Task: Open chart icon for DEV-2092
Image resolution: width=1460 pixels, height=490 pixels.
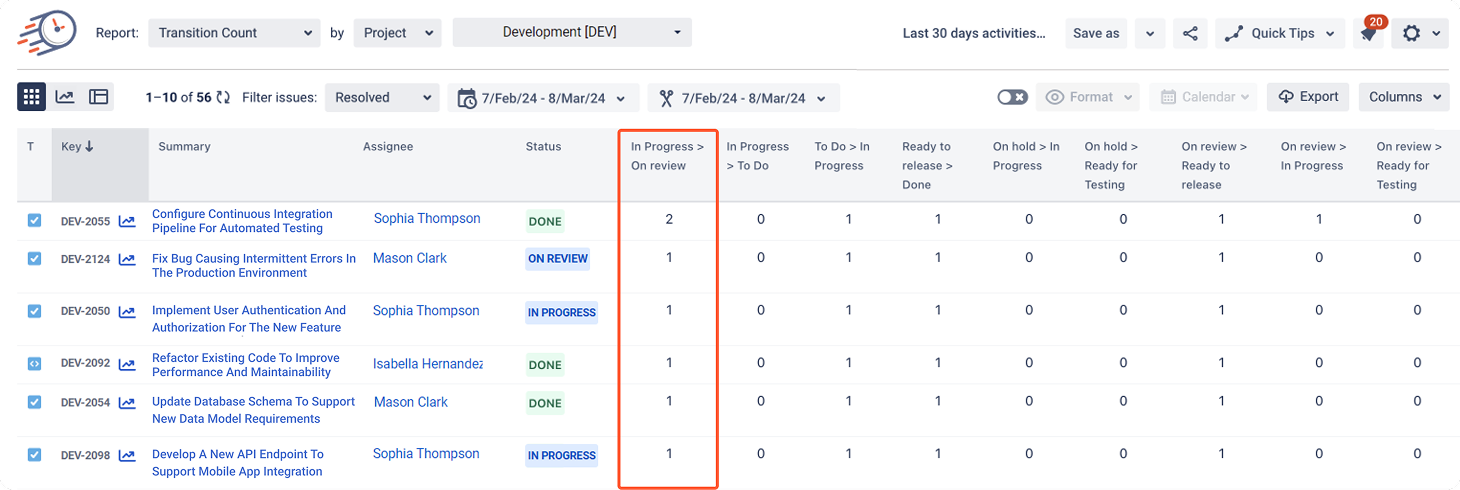Action: click(x=127, y=364)
